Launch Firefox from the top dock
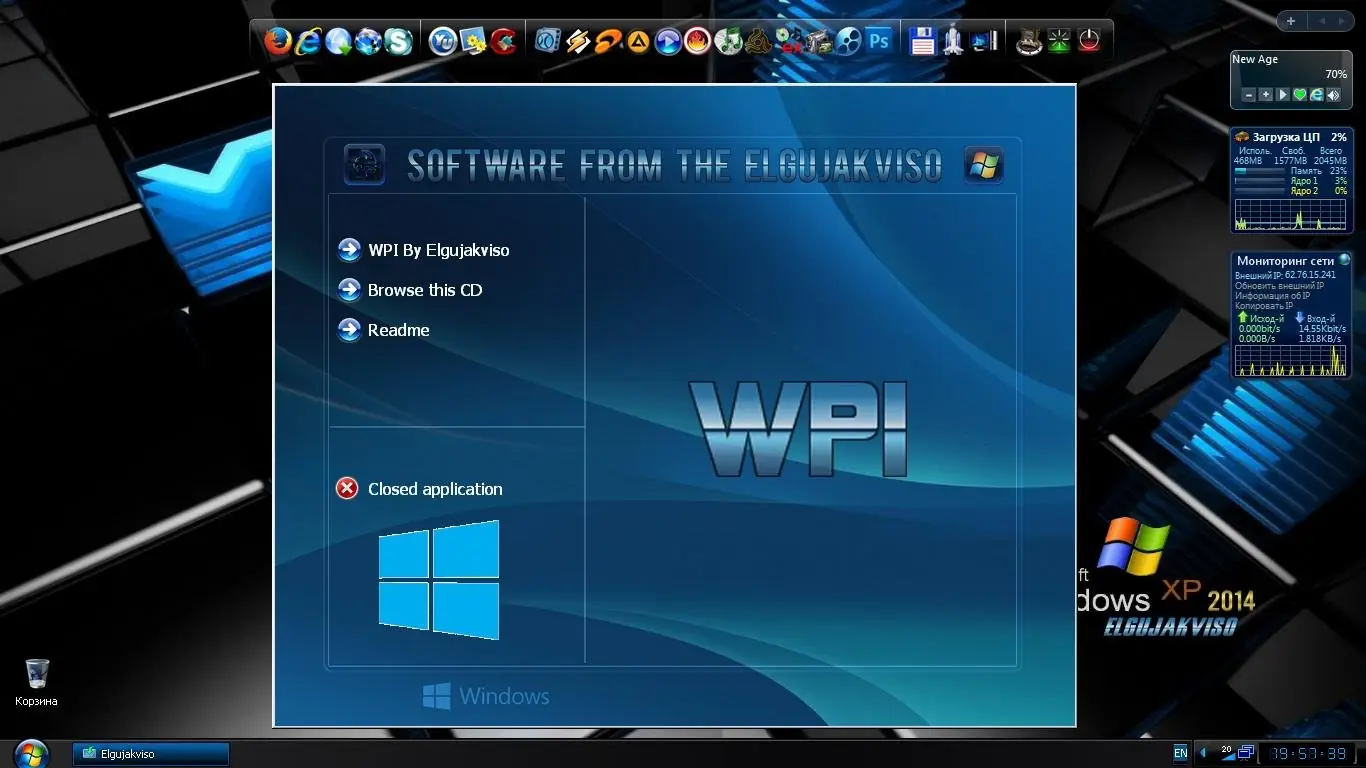Screen dimensions: 1366x768 click(x=279, y=41)
